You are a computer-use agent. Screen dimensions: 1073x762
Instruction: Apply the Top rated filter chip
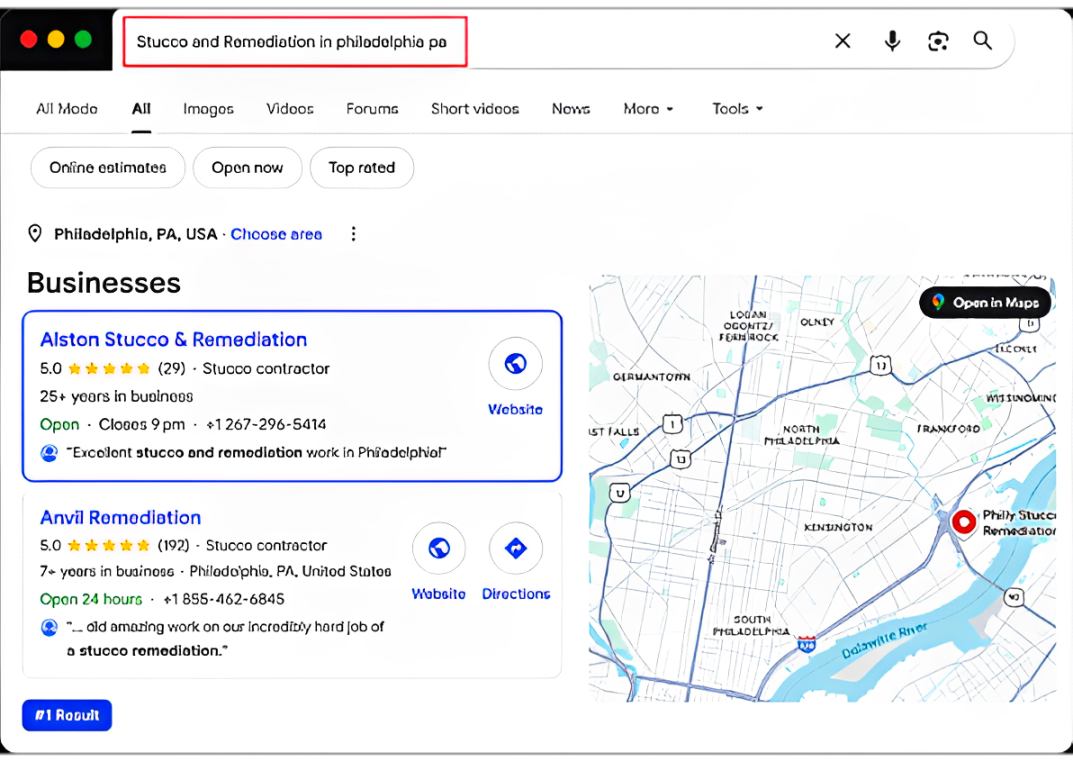[x=362, y=168]
